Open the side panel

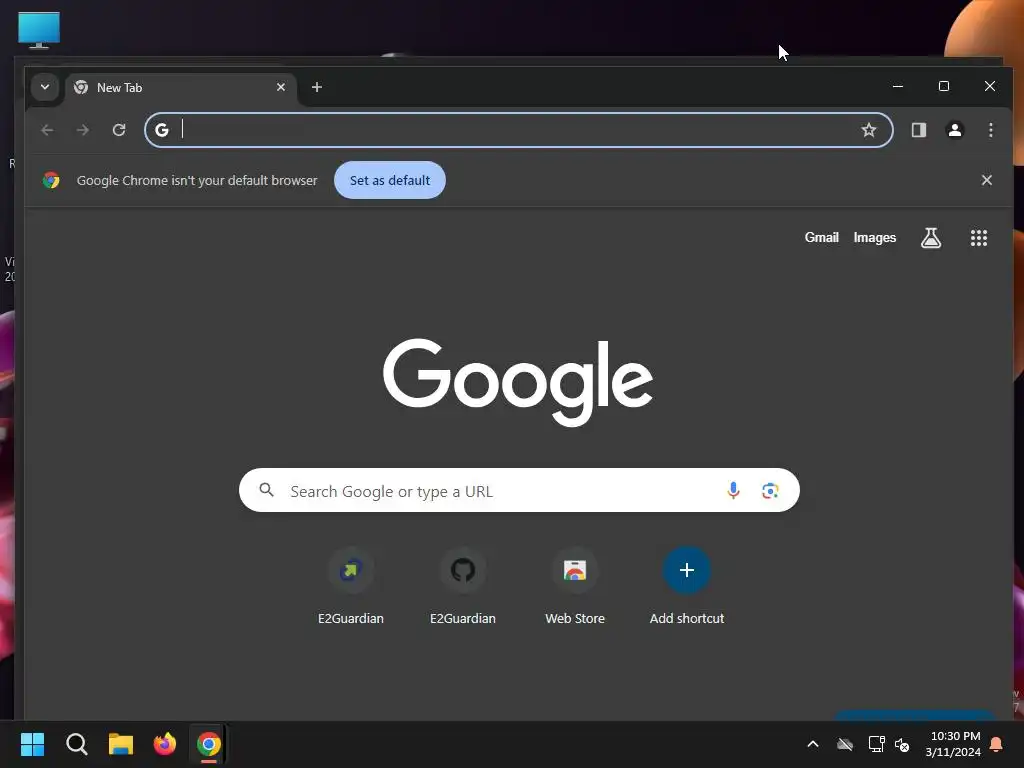(919, 130)
